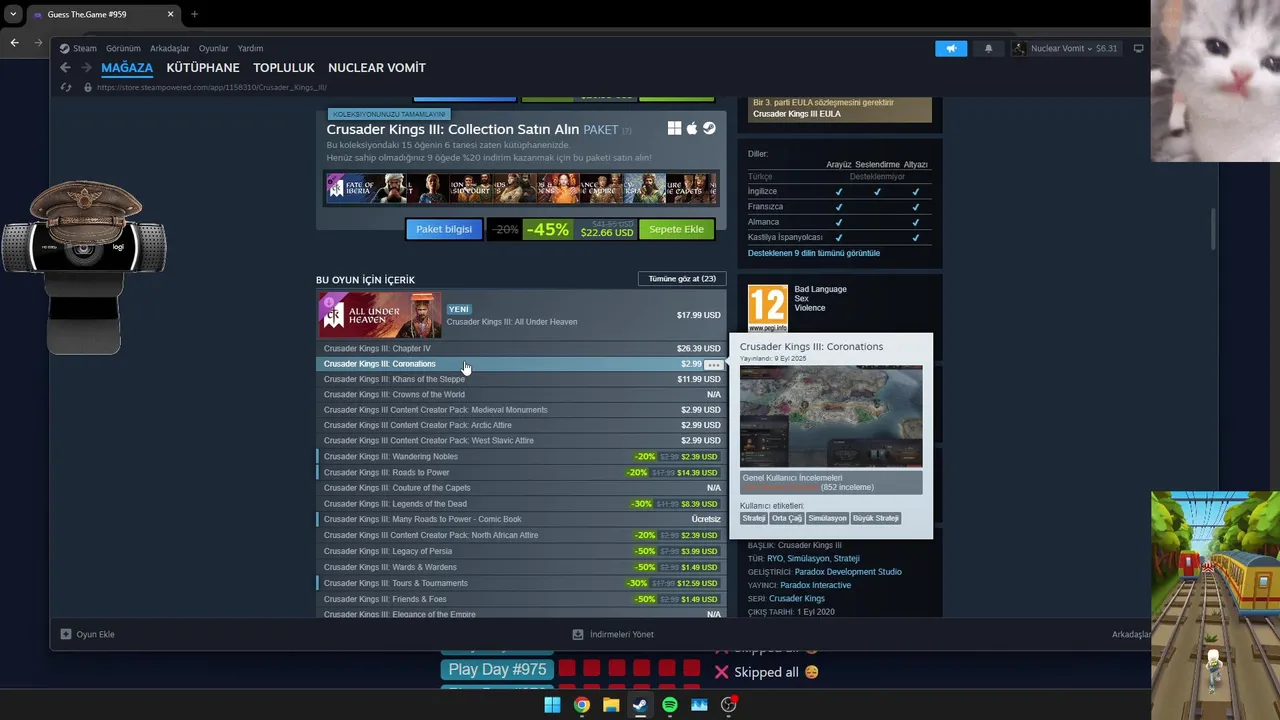Open Spotify from the taskbar

coord(670,705)
